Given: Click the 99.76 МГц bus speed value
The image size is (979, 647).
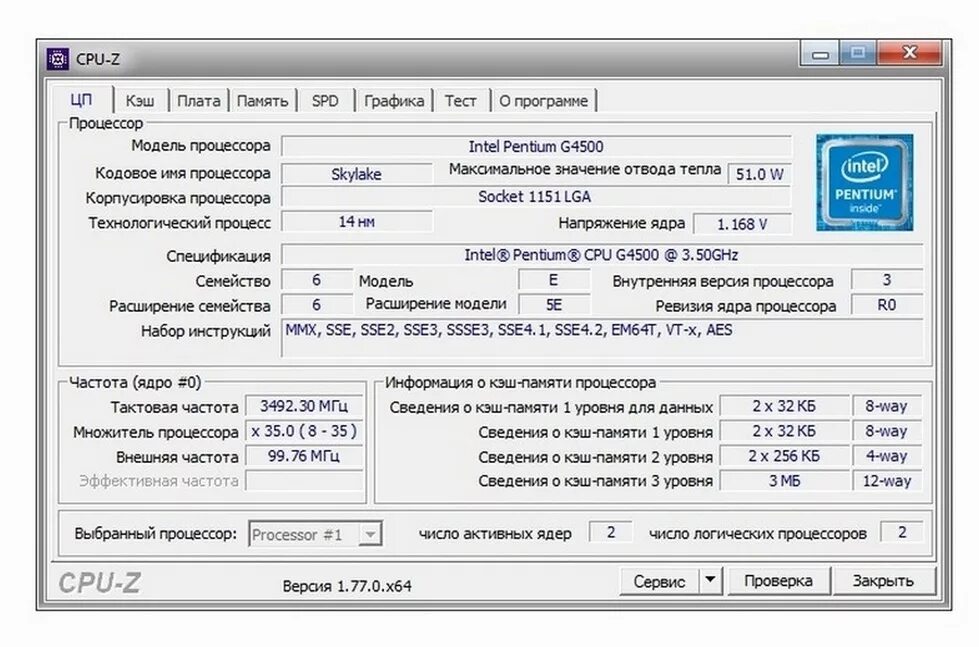Looking at the screenshot, I should click(304, 456).
